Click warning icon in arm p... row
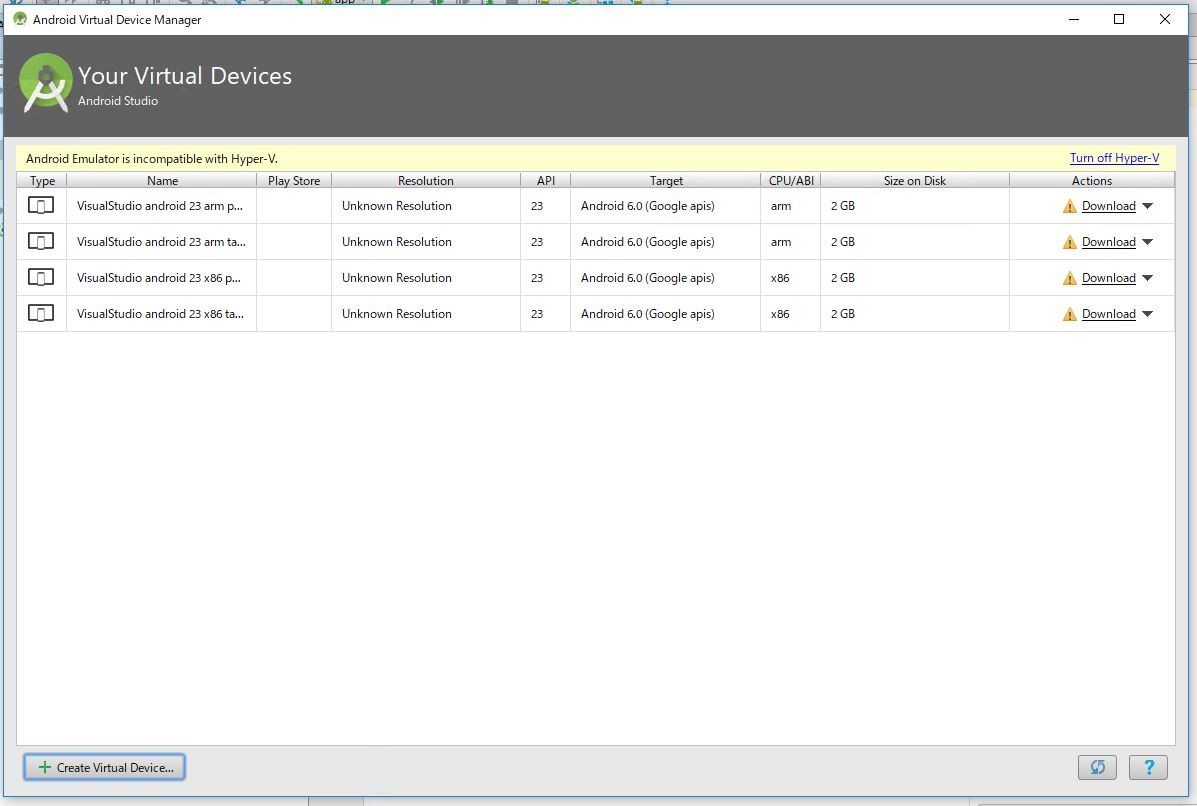Screen dimensions: 1197x806 tap(1070, 206)
